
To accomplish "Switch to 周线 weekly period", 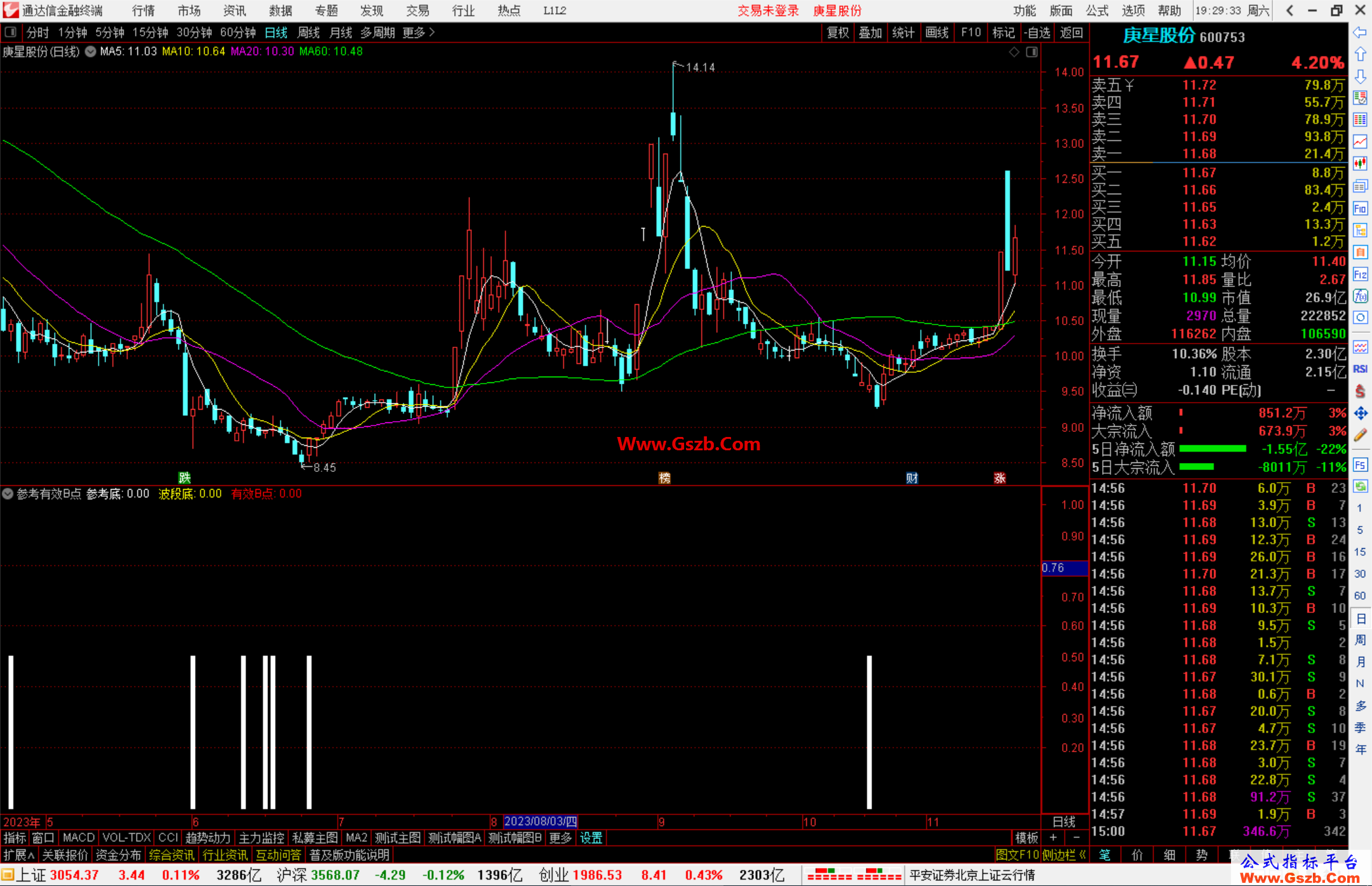I will tap(309, 32).
